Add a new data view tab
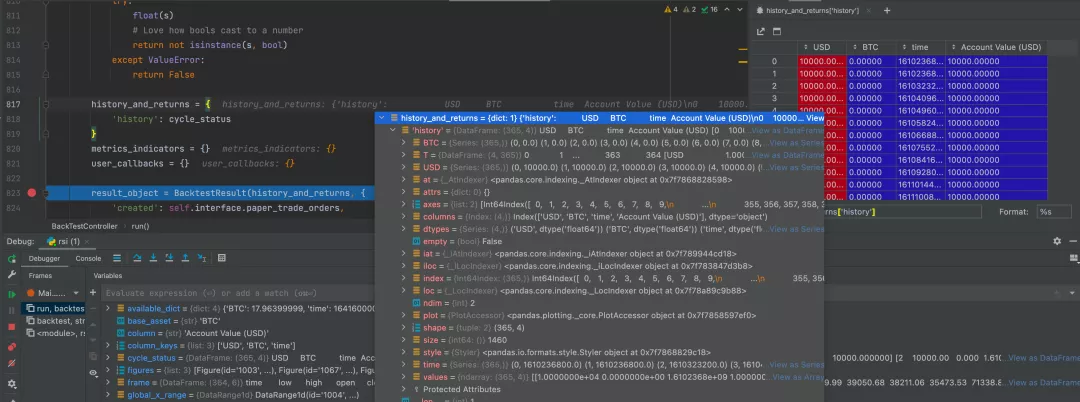 click(887, 11)
